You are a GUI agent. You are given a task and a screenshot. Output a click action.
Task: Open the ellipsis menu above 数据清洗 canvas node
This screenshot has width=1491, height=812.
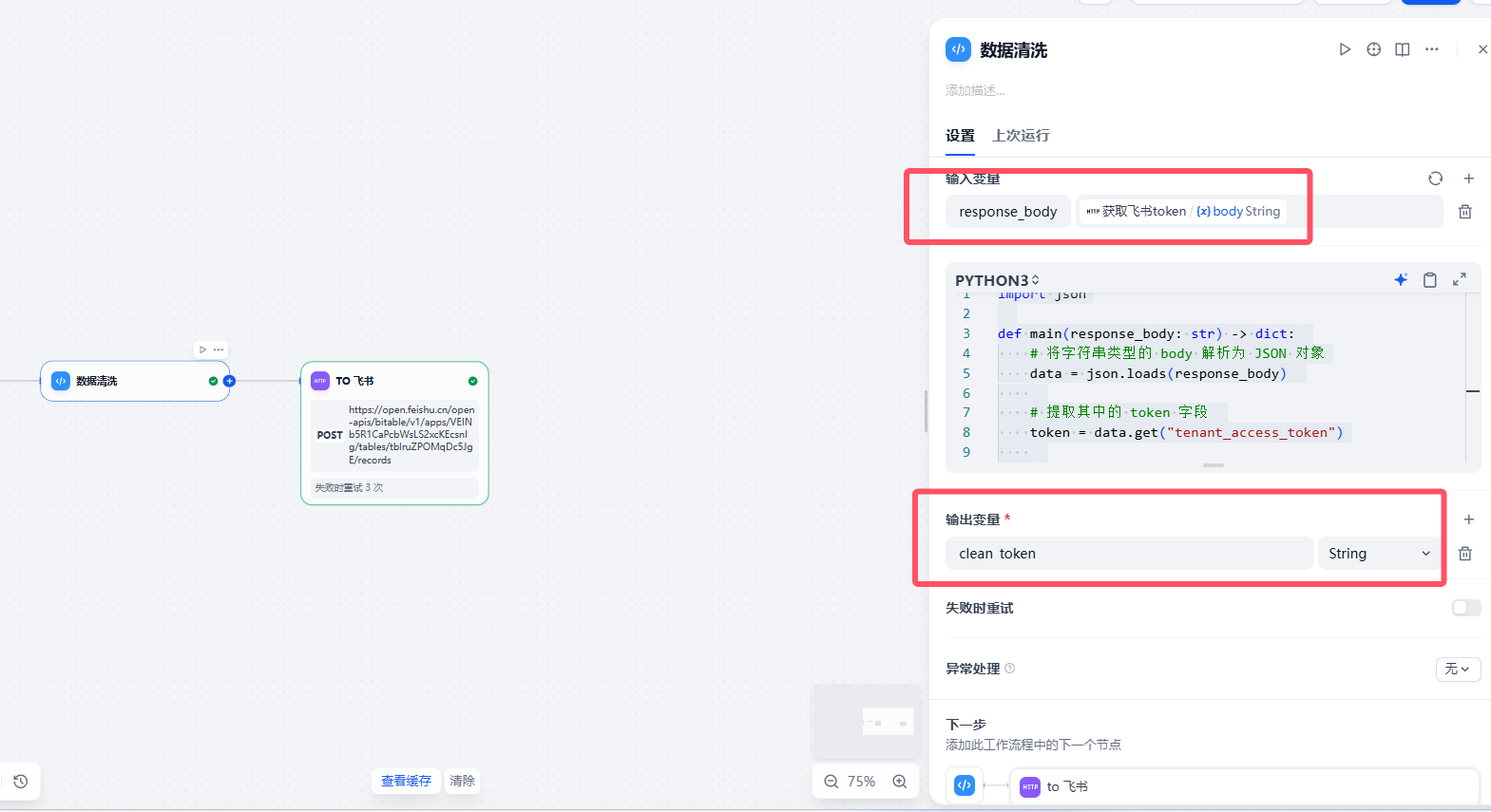(219, 349)
